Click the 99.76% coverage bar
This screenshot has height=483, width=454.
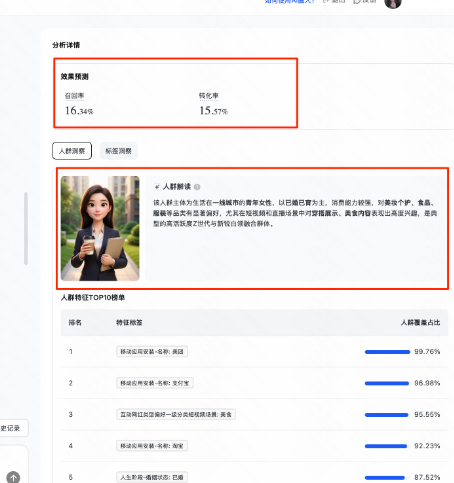point(387,352)
